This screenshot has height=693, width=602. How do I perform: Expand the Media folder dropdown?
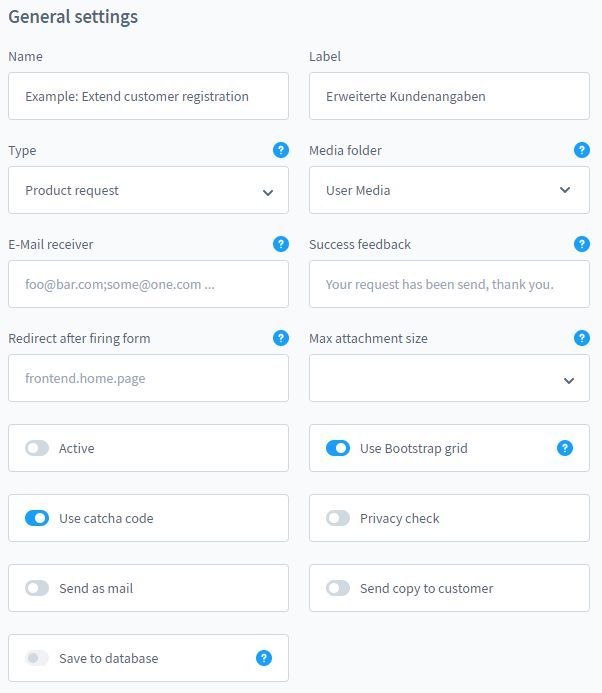click(449, 190)
